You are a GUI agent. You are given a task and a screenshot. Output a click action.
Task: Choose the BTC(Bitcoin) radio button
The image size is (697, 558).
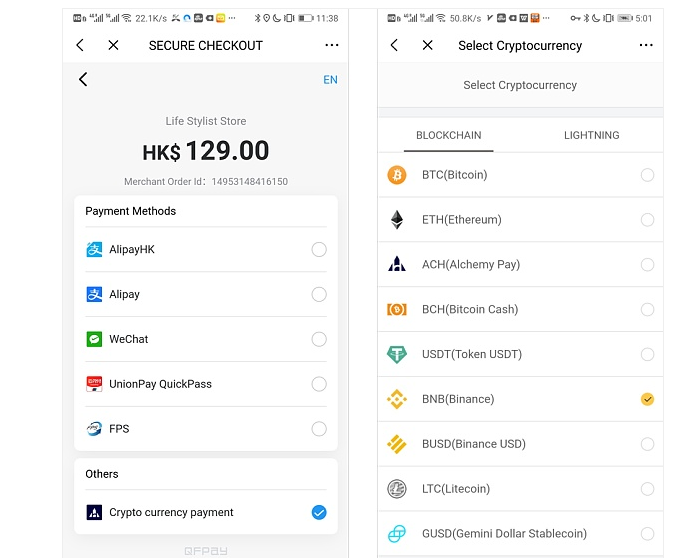(647, 175)
